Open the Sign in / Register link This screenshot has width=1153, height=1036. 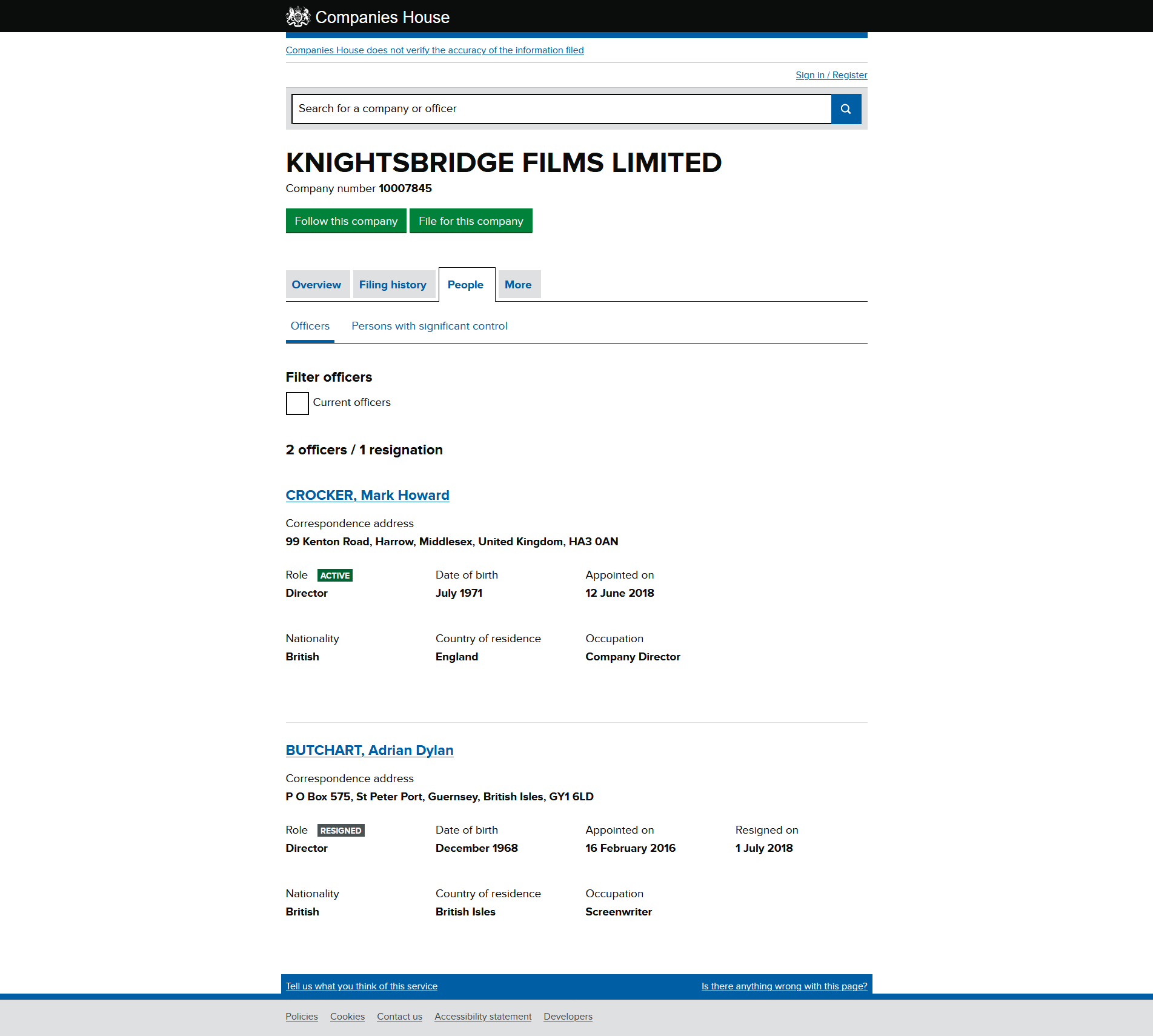831,75
